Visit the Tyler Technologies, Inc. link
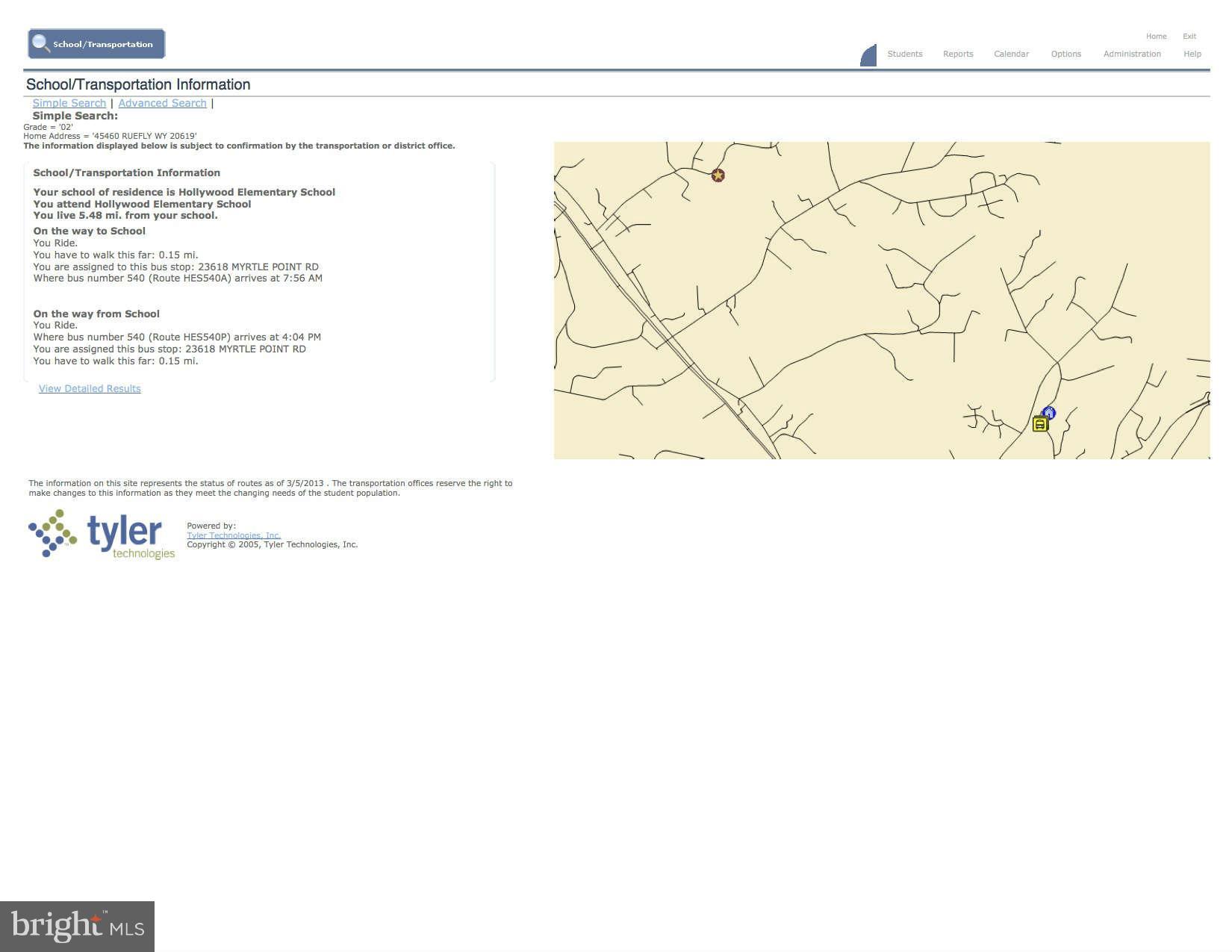Image resolution: width=1232 pixels, height=952 pixels. (x=234, y=535)
